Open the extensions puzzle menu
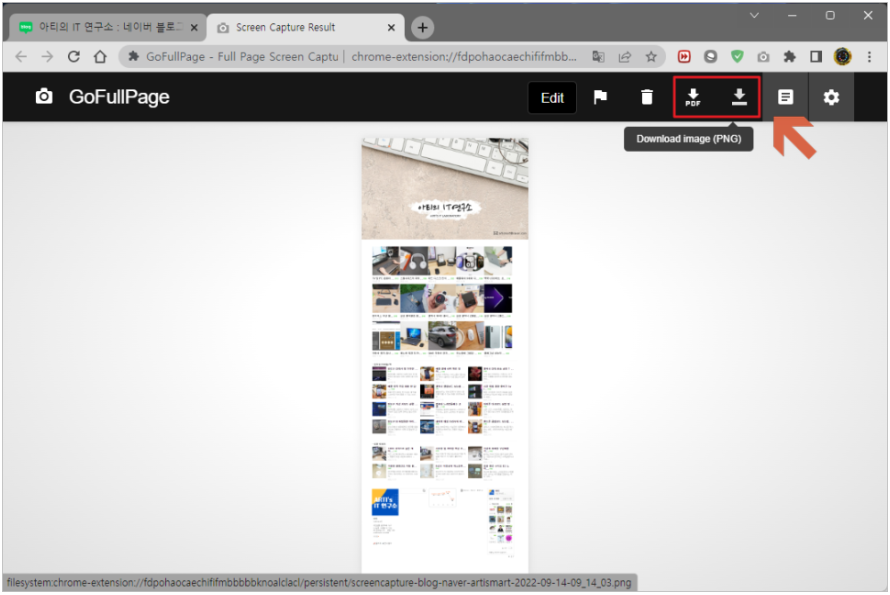The height and width of the screenshot is (595, 890). pyautogui.click(x=790, y=57)
